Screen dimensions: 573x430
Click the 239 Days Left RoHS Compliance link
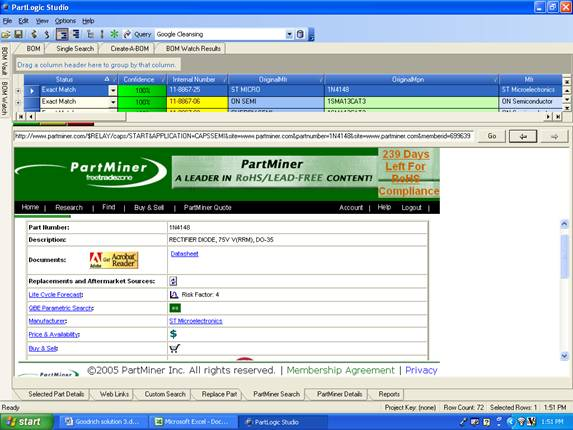pos(409,172)
